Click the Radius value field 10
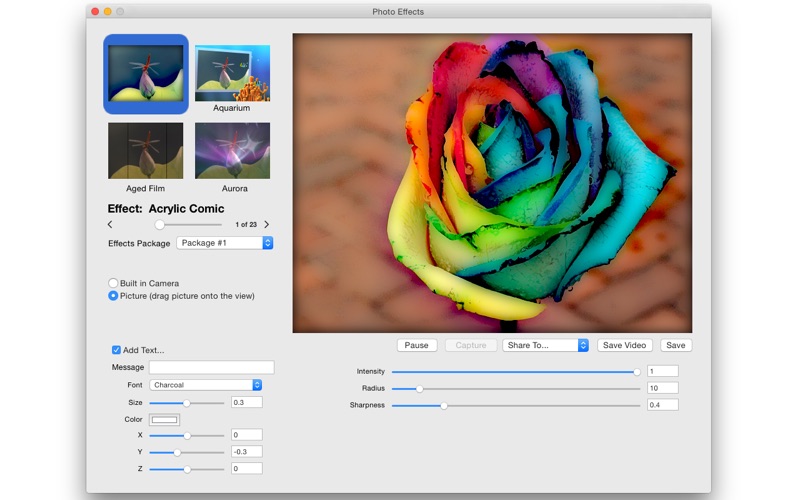Image resolution: width=800 pixels, height=500 pixels. click(x=663, y=388)
